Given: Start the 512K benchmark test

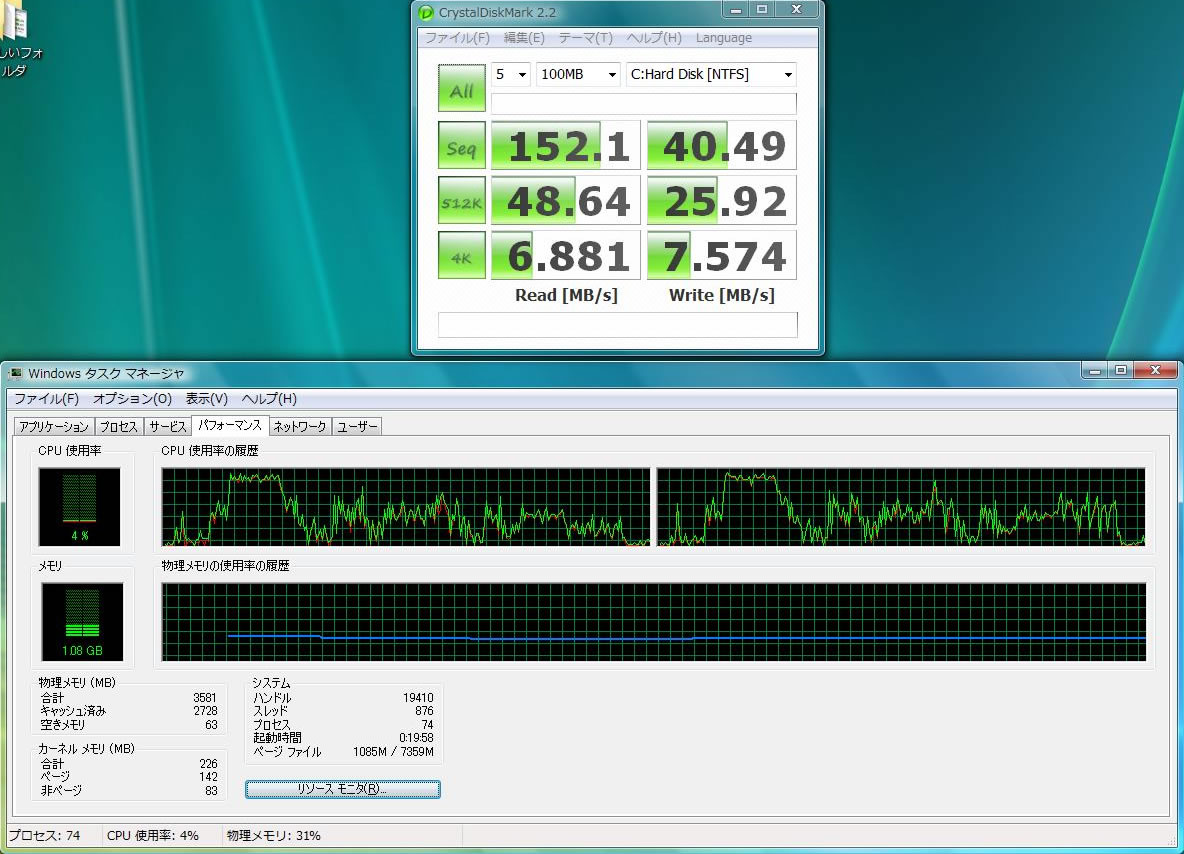Looking at the screenshot, I should point(461,201).
